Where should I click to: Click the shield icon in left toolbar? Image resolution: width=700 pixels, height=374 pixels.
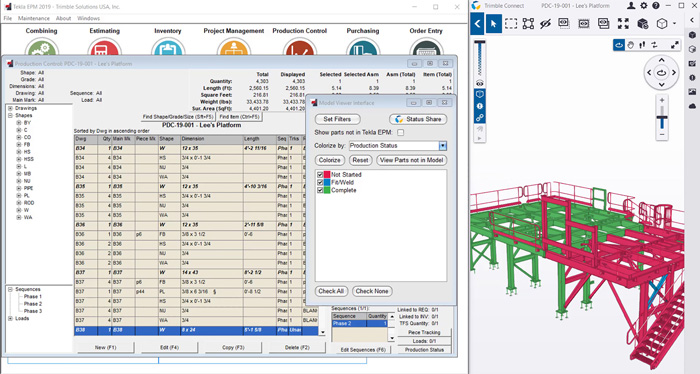point(479,94)
